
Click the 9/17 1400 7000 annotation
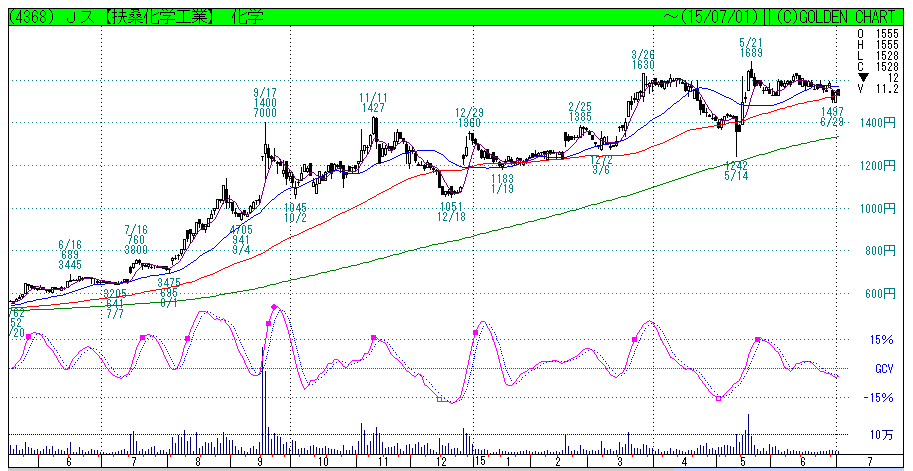(x=266, y=102)
